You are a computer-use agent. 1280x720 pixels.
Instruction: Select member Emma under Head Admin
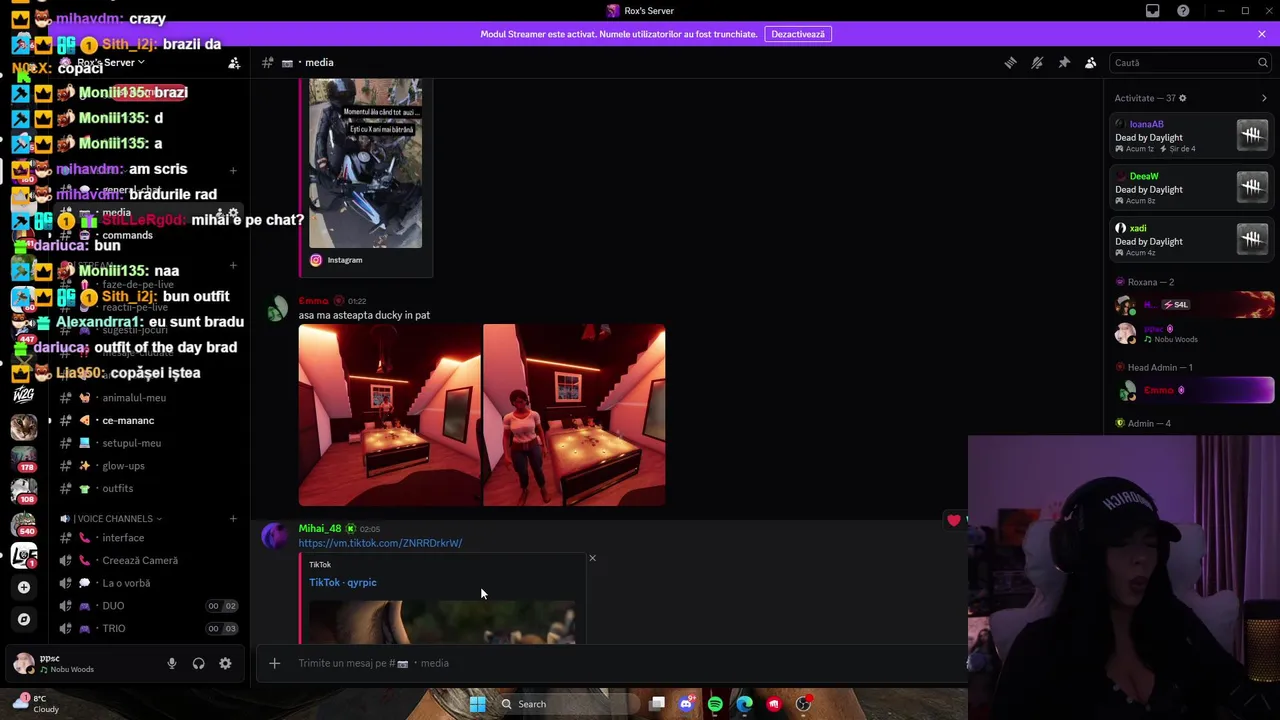[1193, 390]
